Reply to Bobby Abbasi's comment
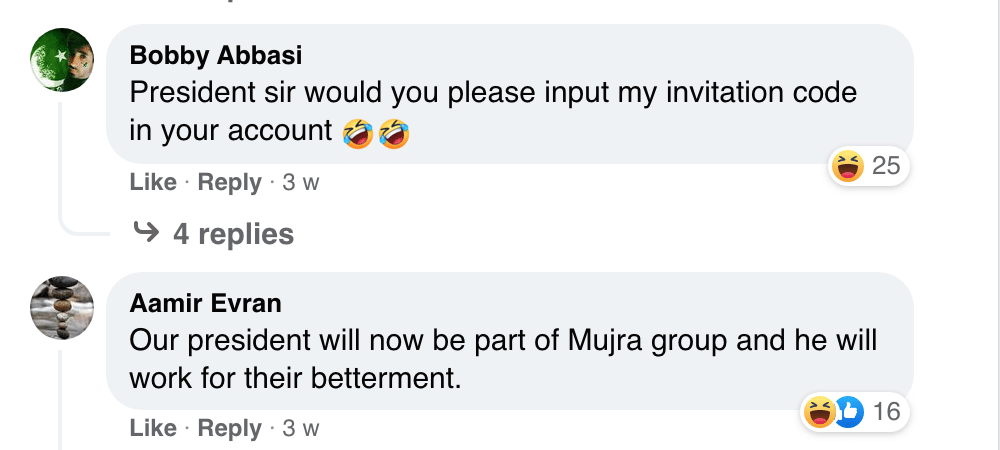Screen dimensions: 1000x450 click(x=229, y=183)
